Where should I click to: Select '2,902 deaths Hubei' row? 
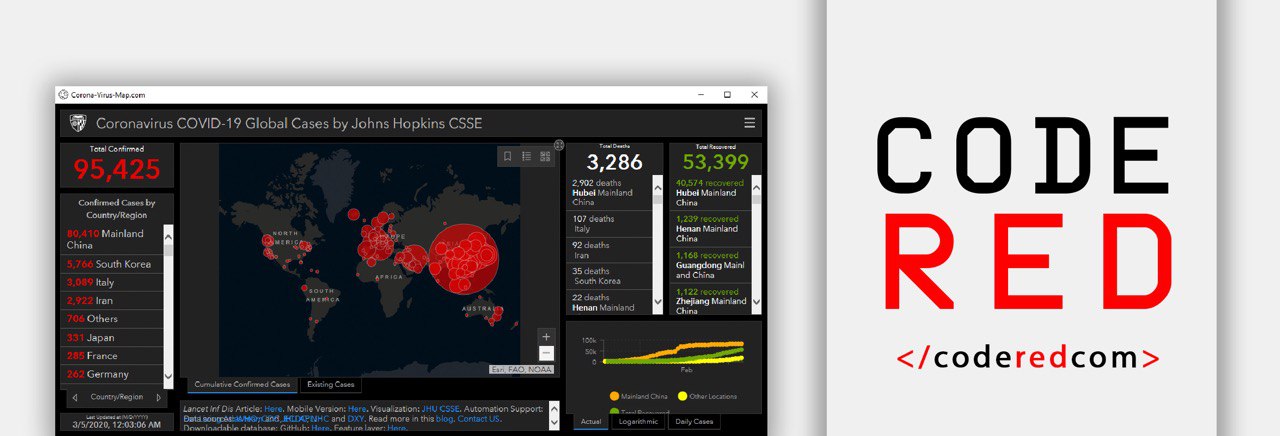(x=610, y=192)
